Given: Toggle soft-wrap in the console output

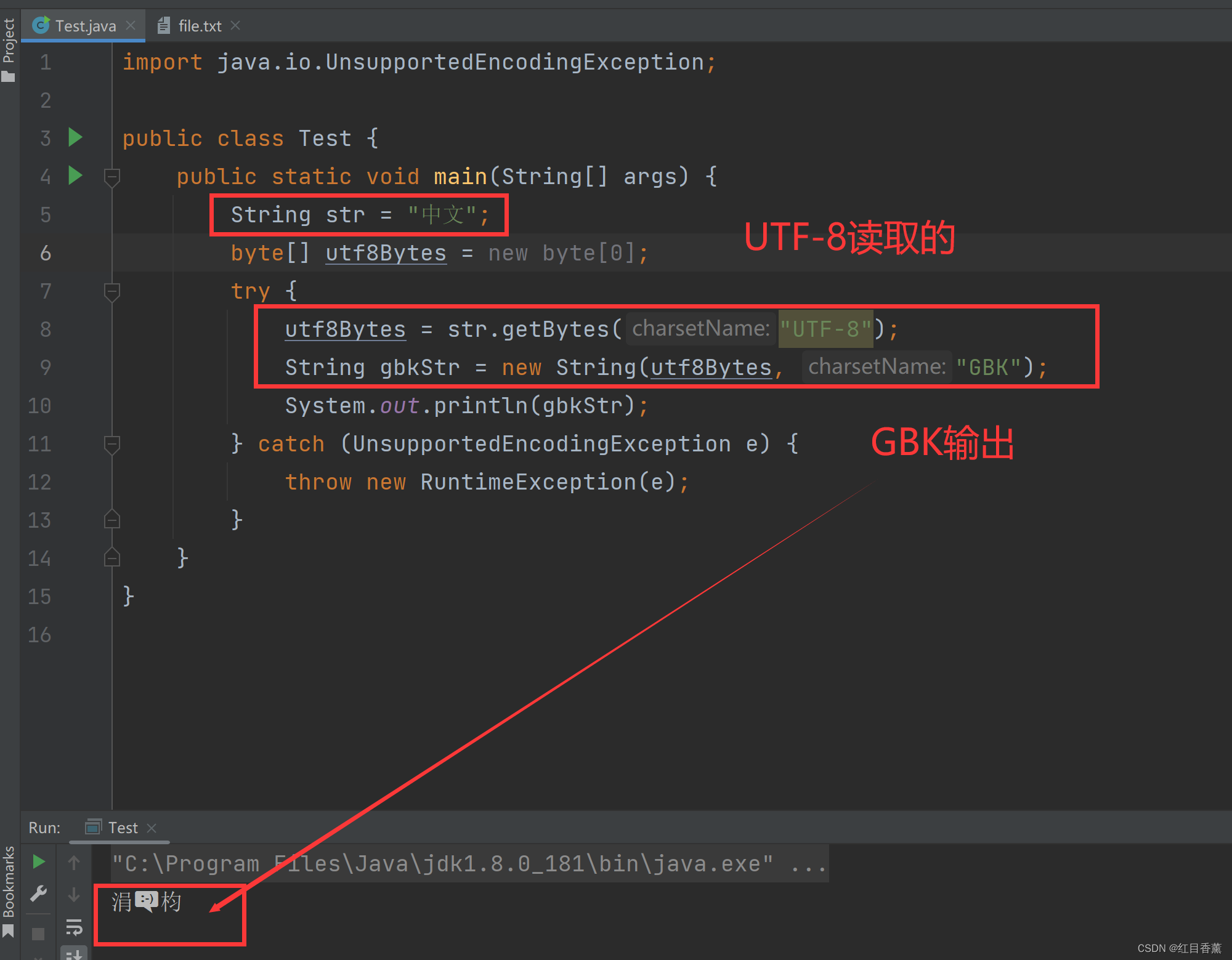Looking at the screenshot, I should pos(74,926).
